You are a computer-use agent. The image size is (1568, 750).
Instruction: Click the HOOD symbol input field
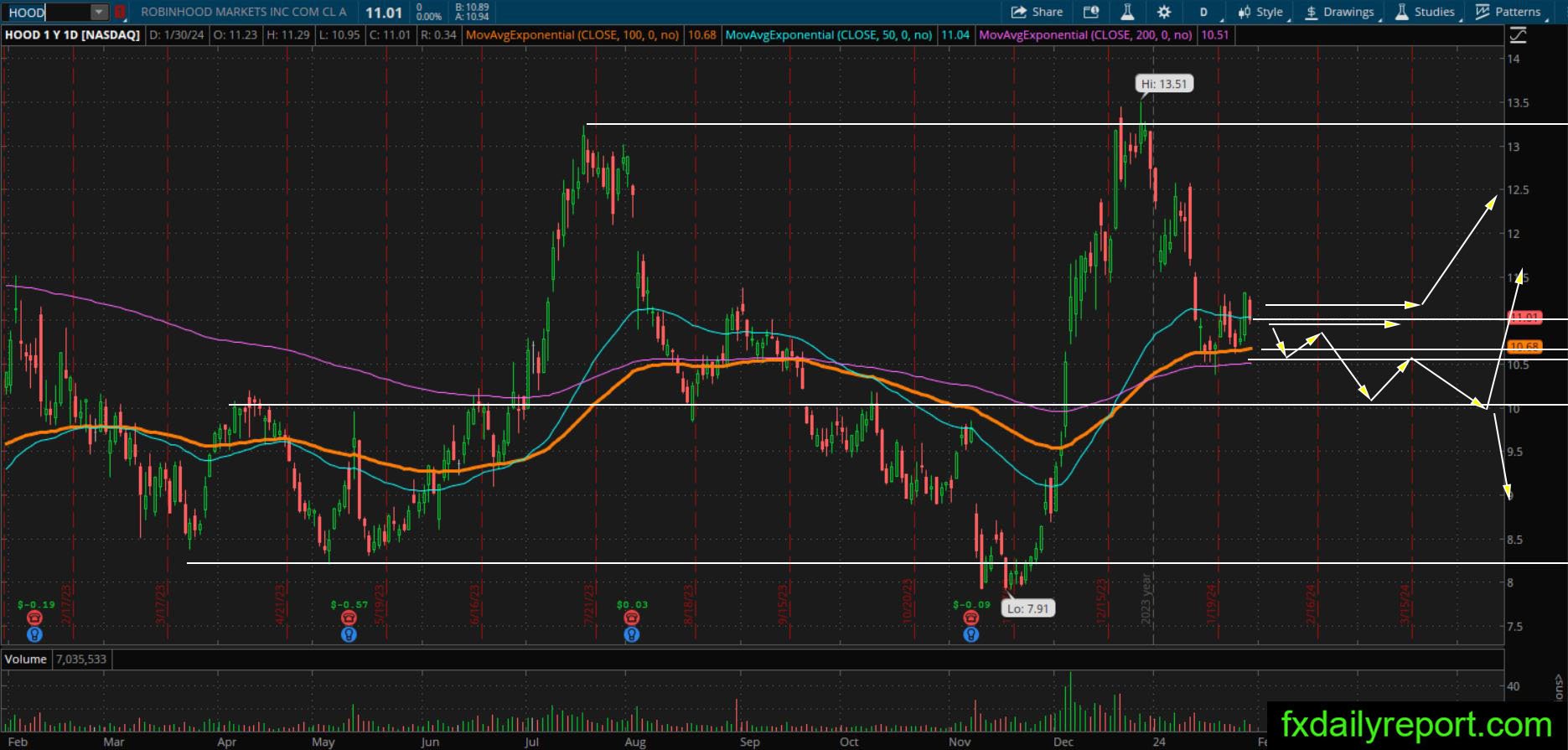coord(47,13)
